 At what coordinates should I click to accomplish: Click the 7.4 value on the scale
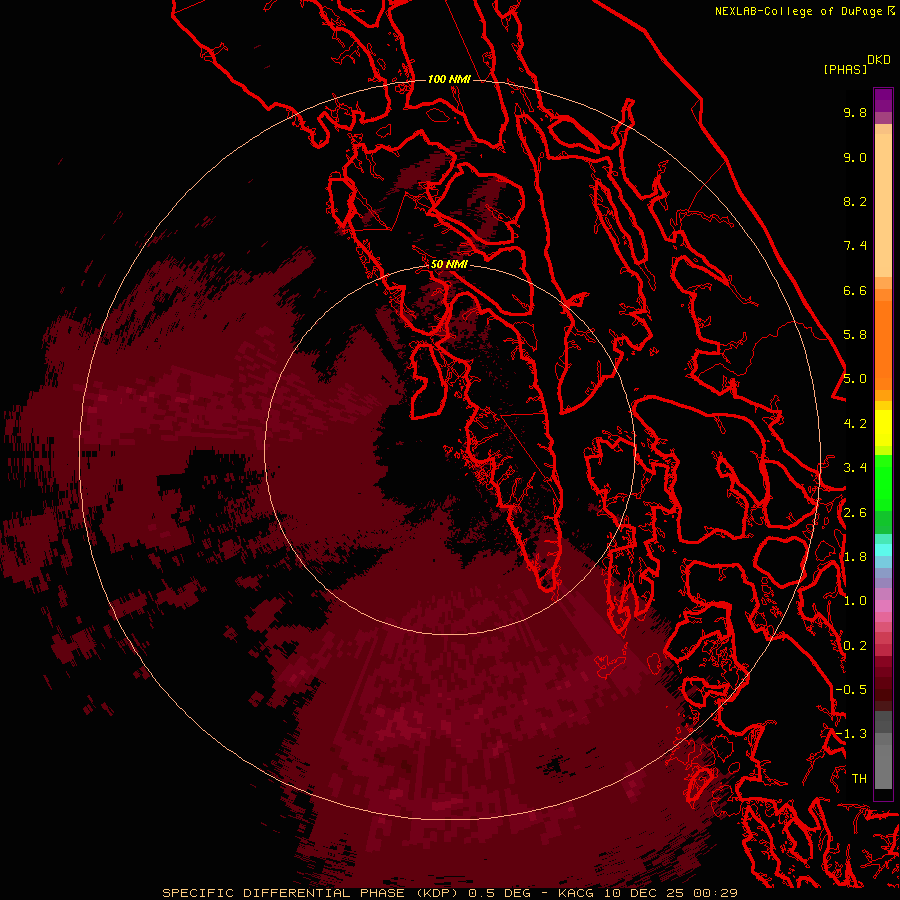(x=855, y=246)
